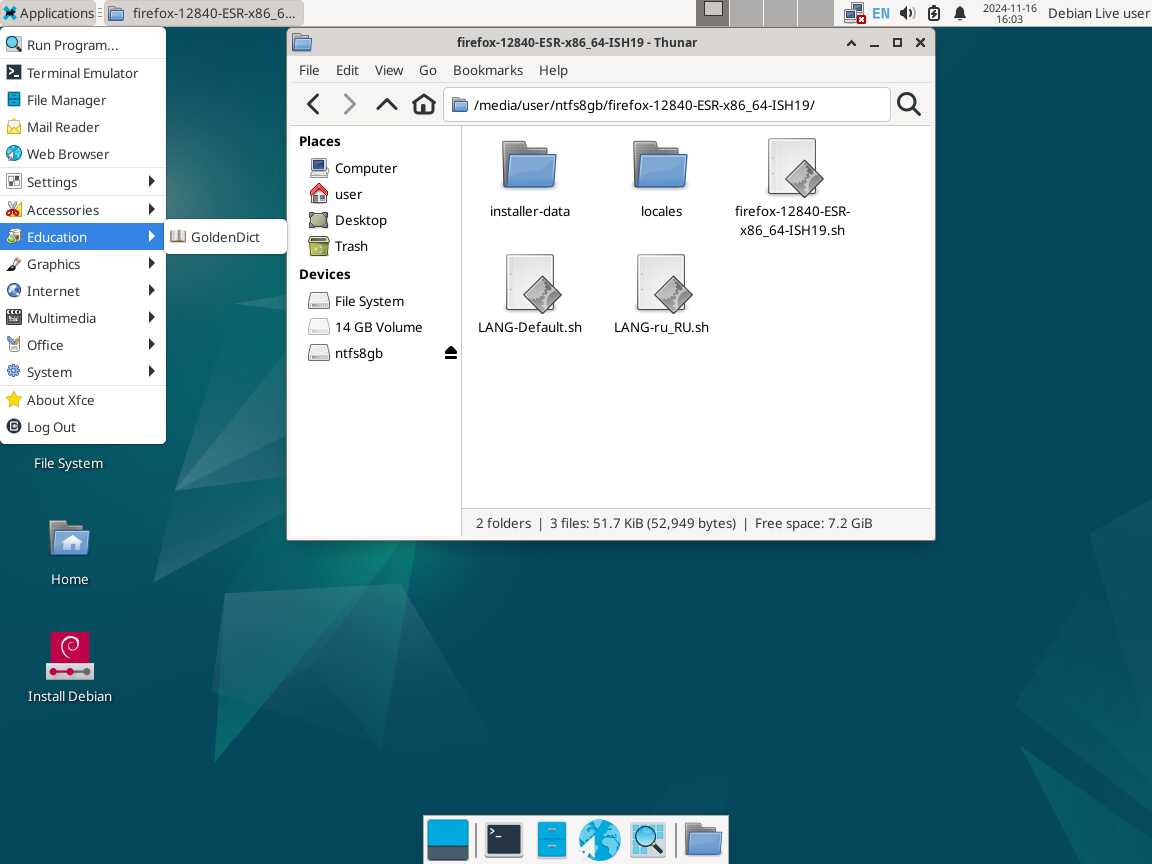
Task: Expand the Multimedia submenu
Action: (x=82, y=318)
